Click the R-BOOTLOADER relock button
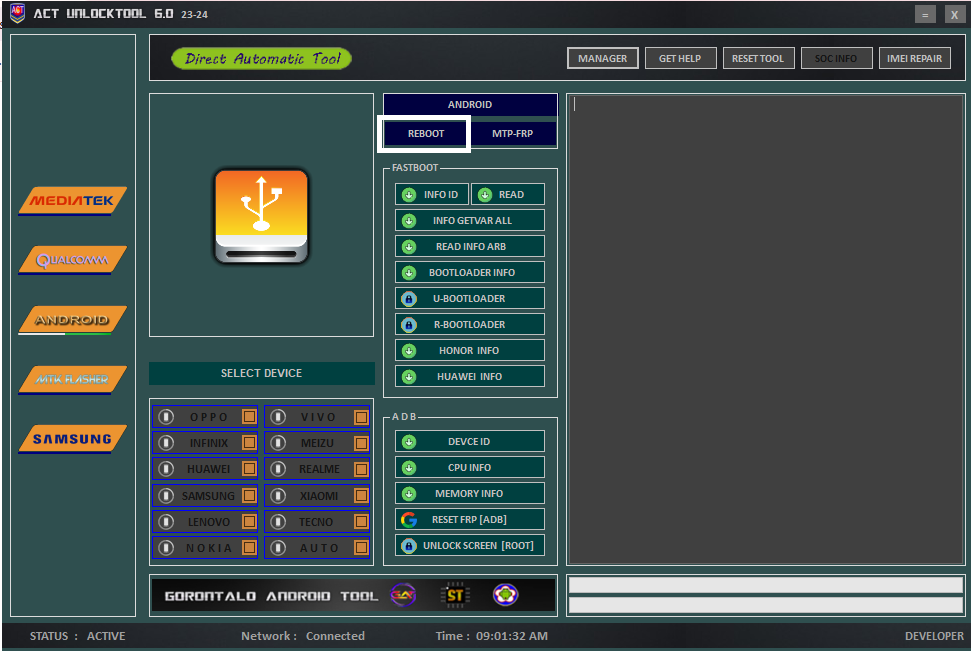 point(470,325)
